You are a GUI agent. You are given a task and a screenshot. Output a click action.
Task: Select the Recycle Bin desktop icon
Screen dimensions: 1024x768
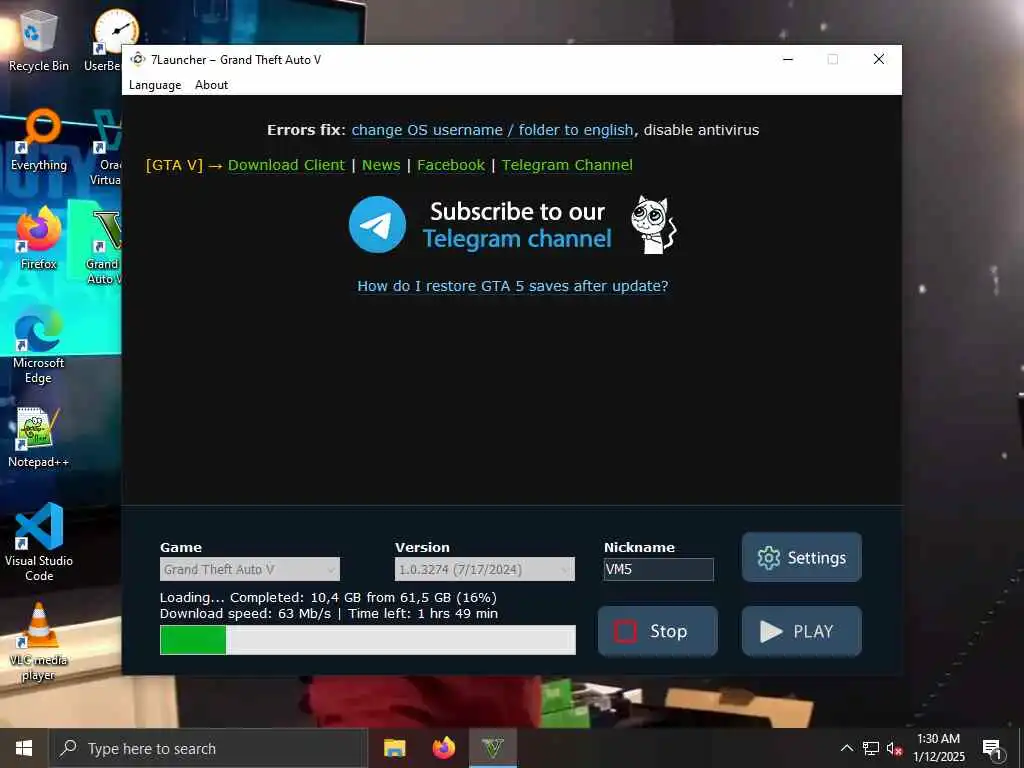point(39,41)
